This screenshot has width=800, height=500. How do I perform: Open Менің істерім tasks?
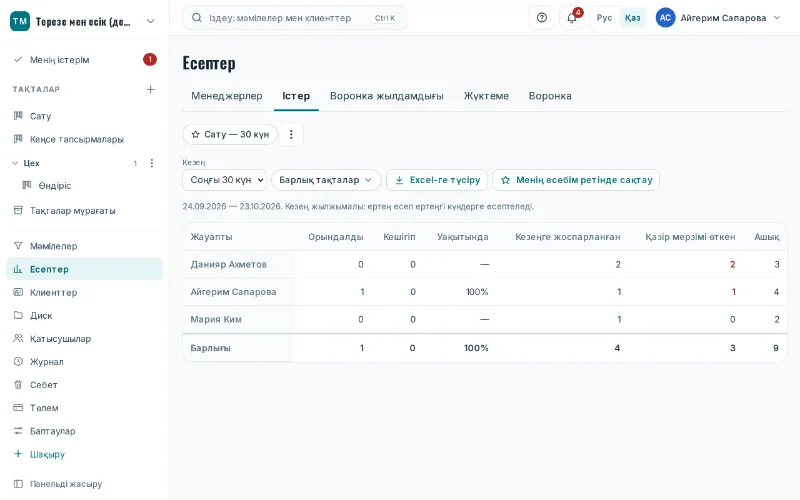click(x=85, y=60)
